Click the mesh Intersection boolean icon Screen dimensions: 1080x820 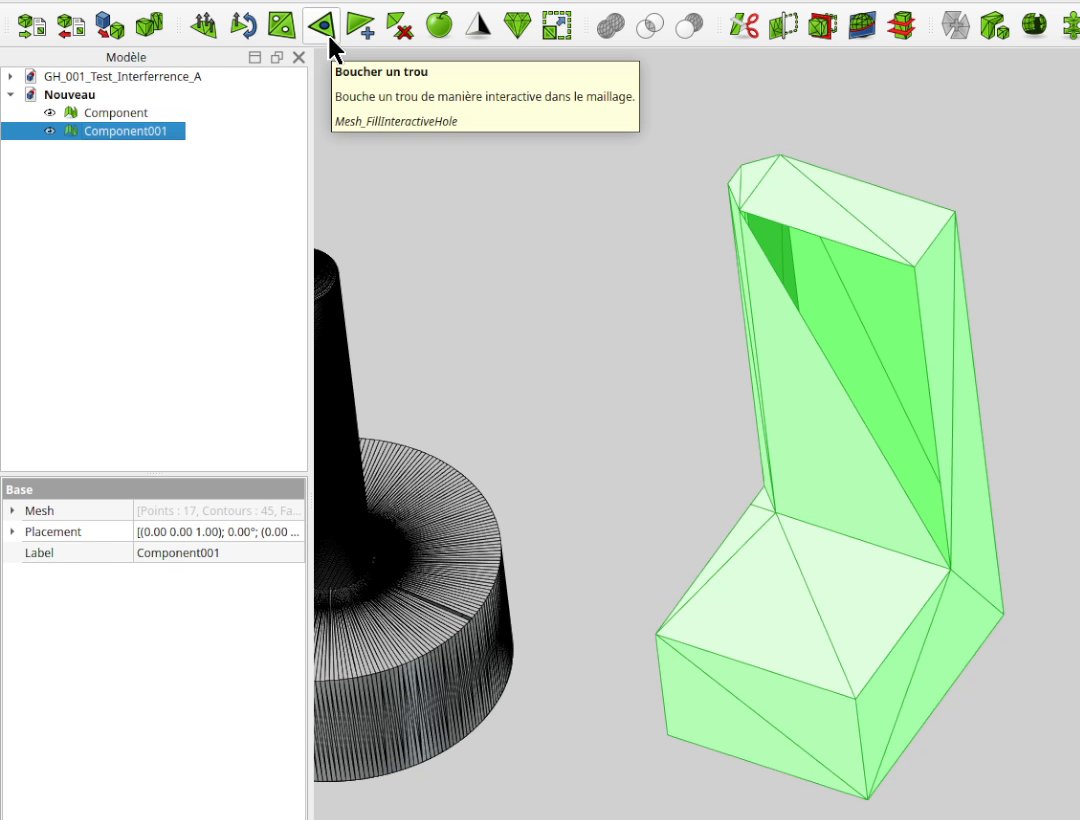click(650, 25)
